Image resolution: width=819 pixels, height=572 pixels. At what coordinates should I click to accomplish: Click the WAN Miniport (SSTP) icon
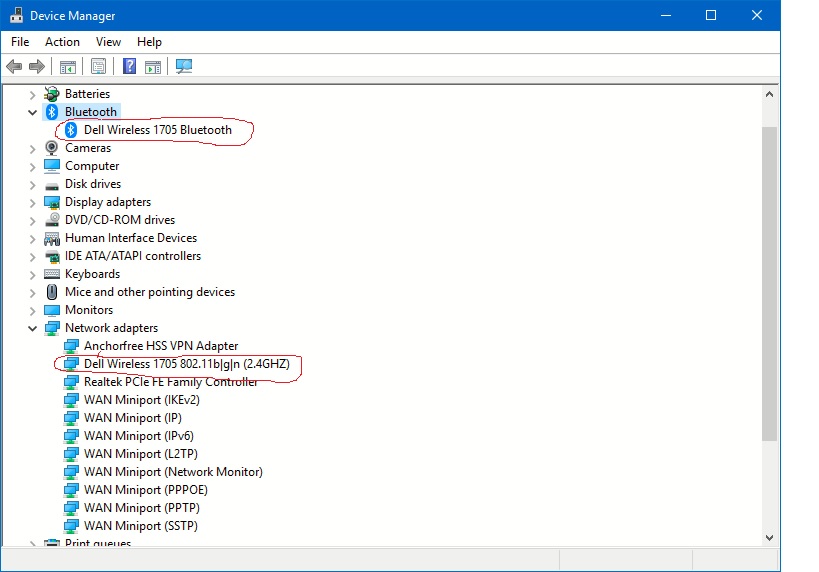(x=71, y=526)
